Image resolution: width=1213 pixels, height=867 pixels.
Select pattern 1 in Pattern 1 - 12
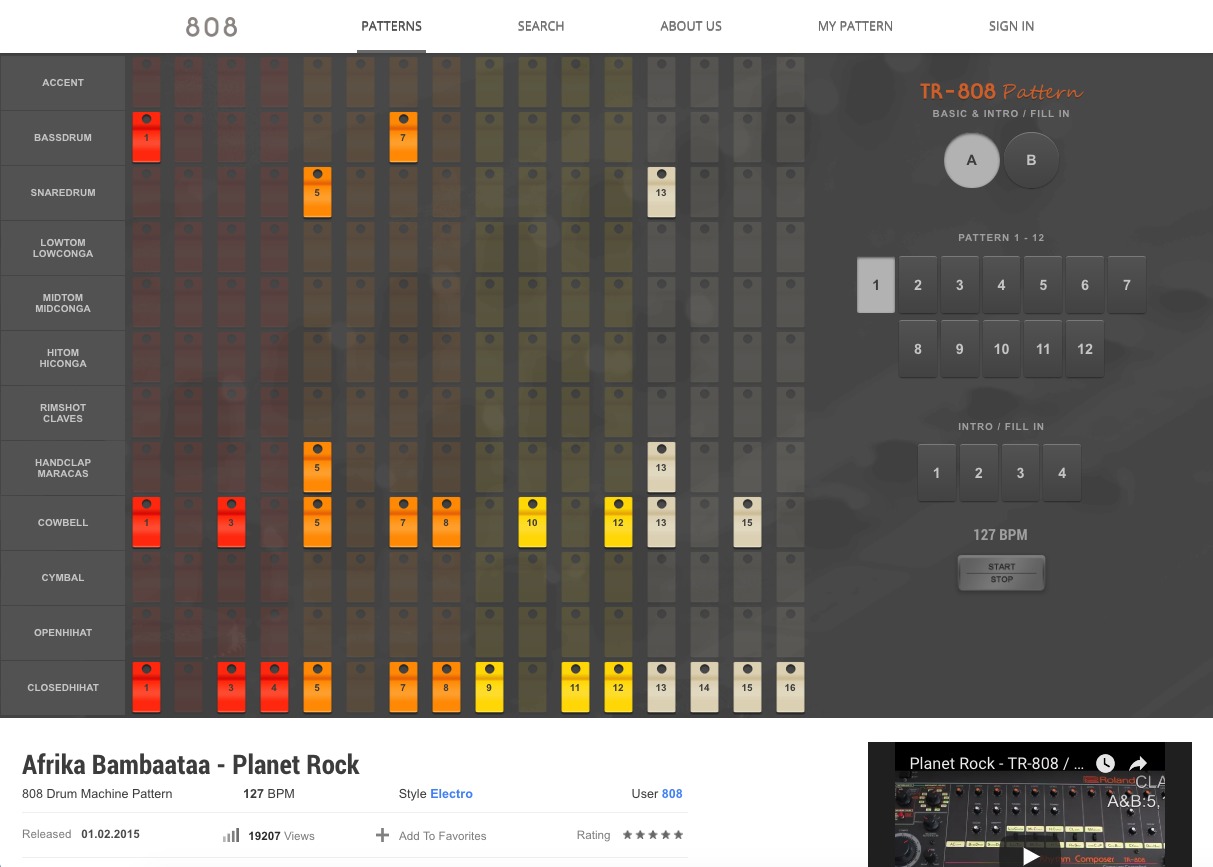pyautogui.click(x=876, y=285)
